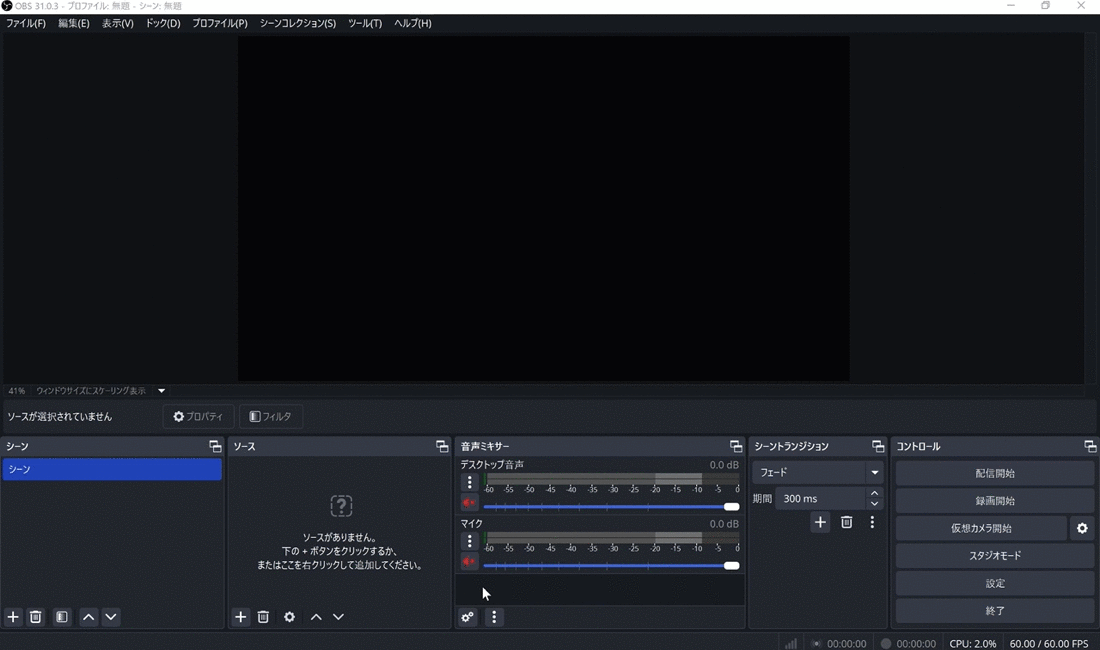Start recording with the 録画開始 button
The width and height of the screenshot is (1100, 650).
[994, 501]
